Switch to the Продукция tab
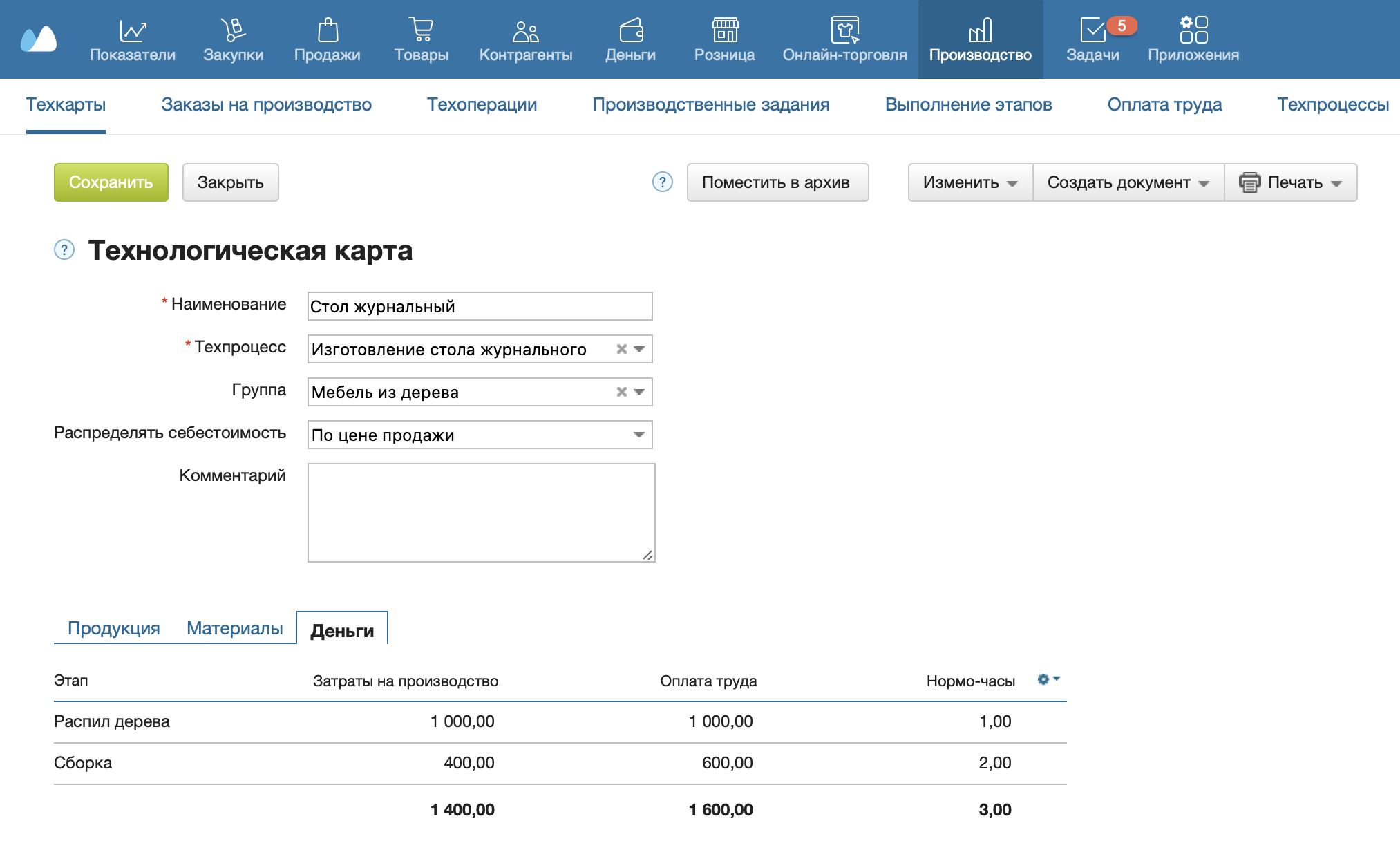Screen dimensions: 1400x850 pyautogui.click(x=114, y=628)
